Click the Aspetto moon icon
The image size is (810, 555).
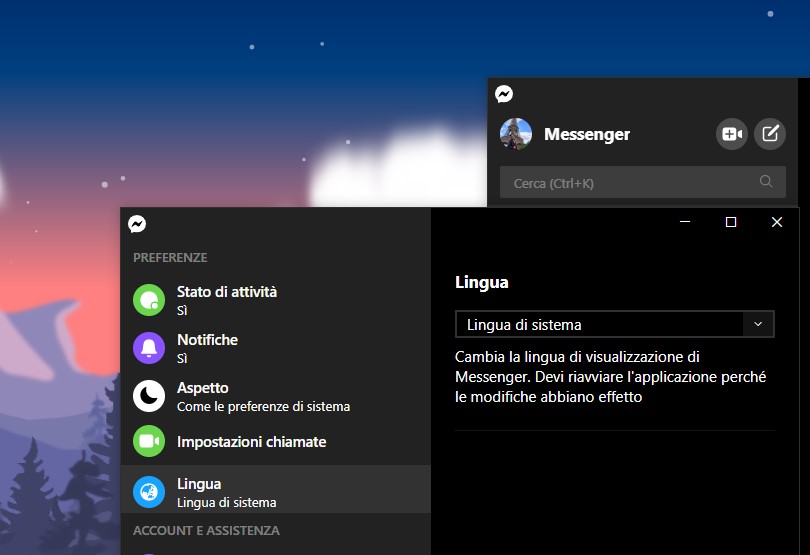tap(149, 396)
